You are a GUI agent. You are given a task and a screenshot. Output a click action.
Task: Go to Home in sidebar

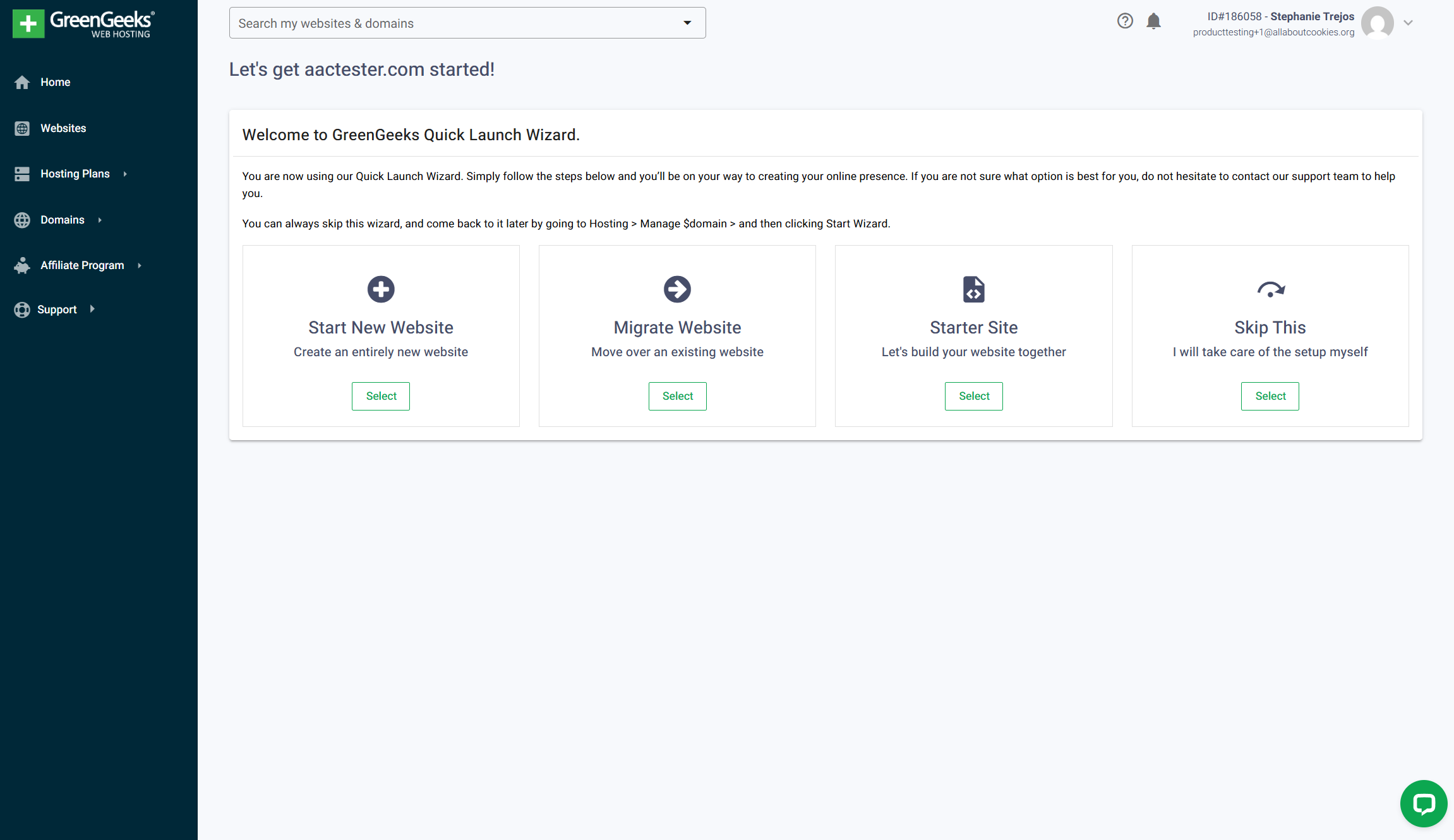click(x=55, y=82)
